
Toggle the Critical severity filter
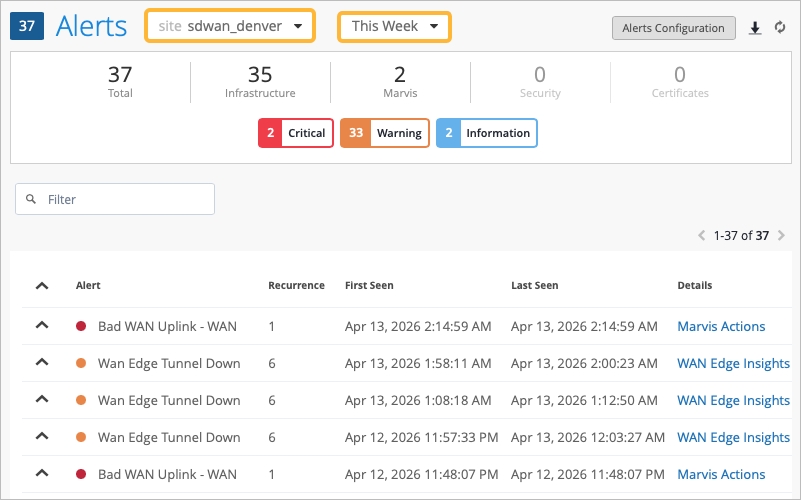(295, 133)
